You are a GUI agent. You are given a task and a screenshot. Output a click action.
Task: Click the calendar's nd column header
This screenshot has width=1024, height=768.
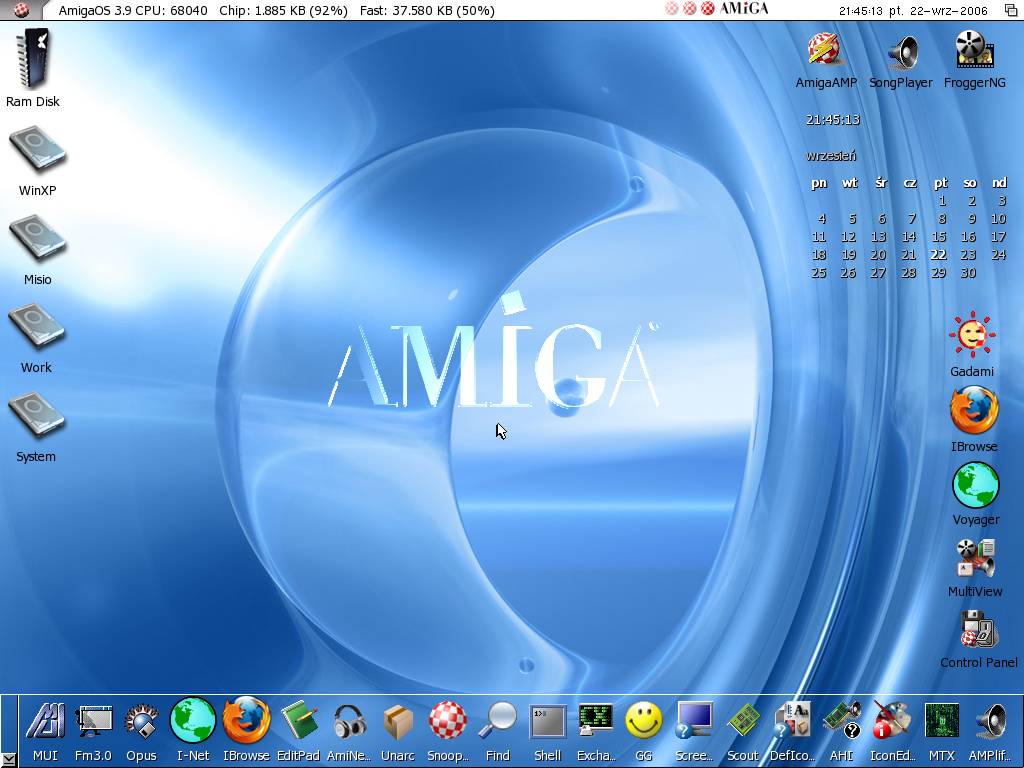999,183
